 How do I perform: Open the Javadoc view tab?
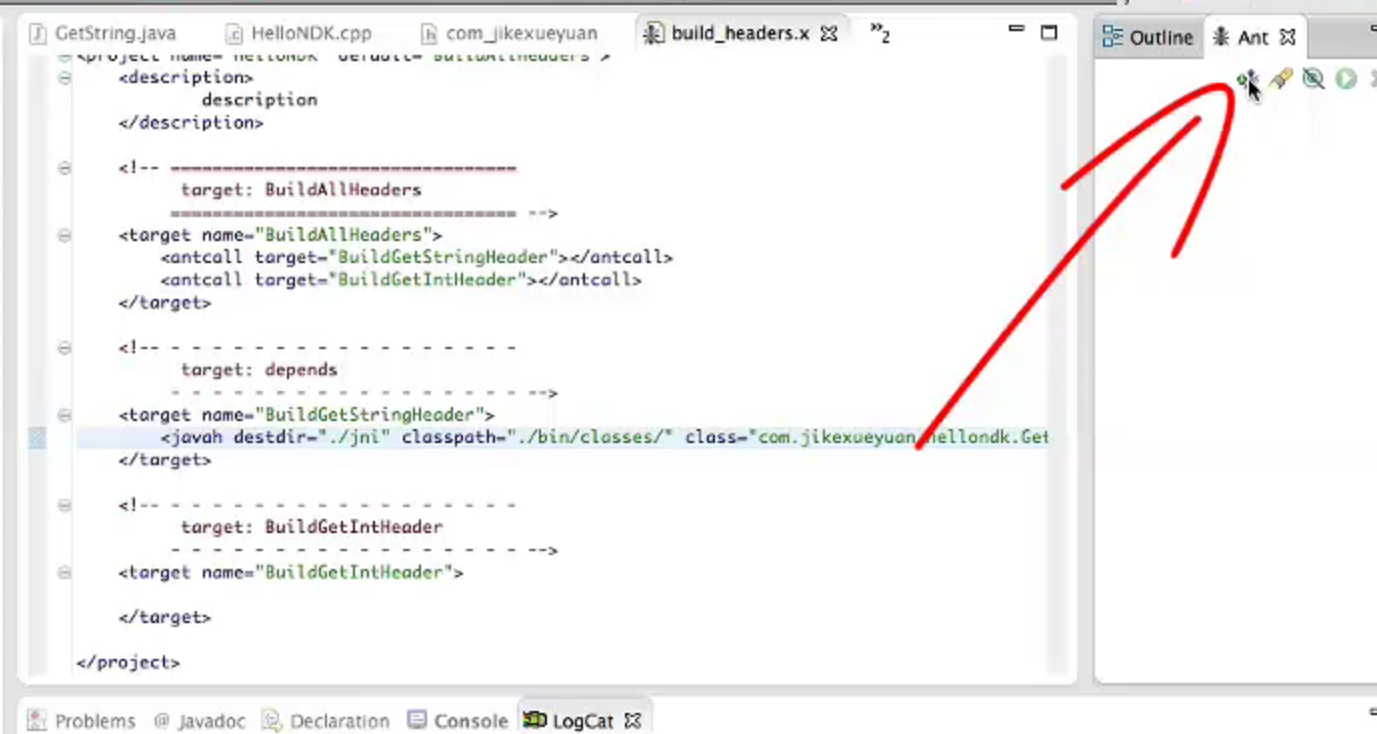(199, 721)
